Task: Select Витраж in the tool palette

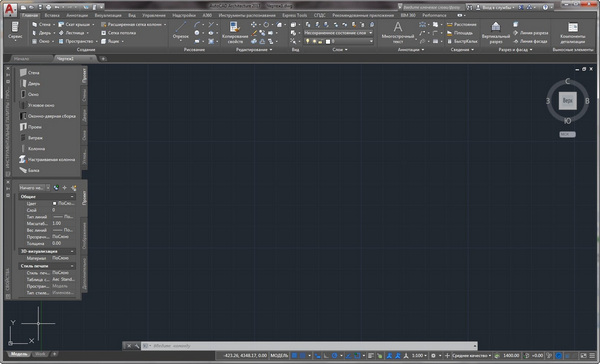Action: [31, 138]
